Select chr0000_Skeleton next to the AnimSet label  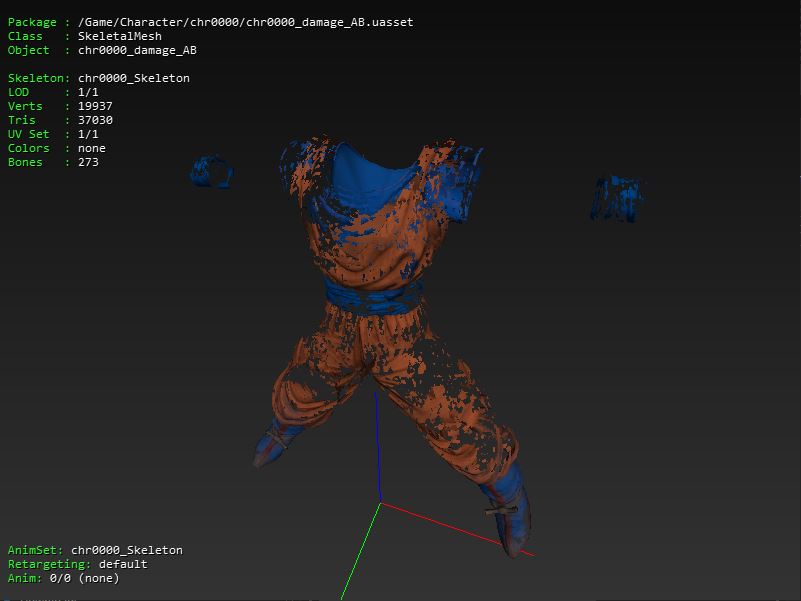click(127, 550)
